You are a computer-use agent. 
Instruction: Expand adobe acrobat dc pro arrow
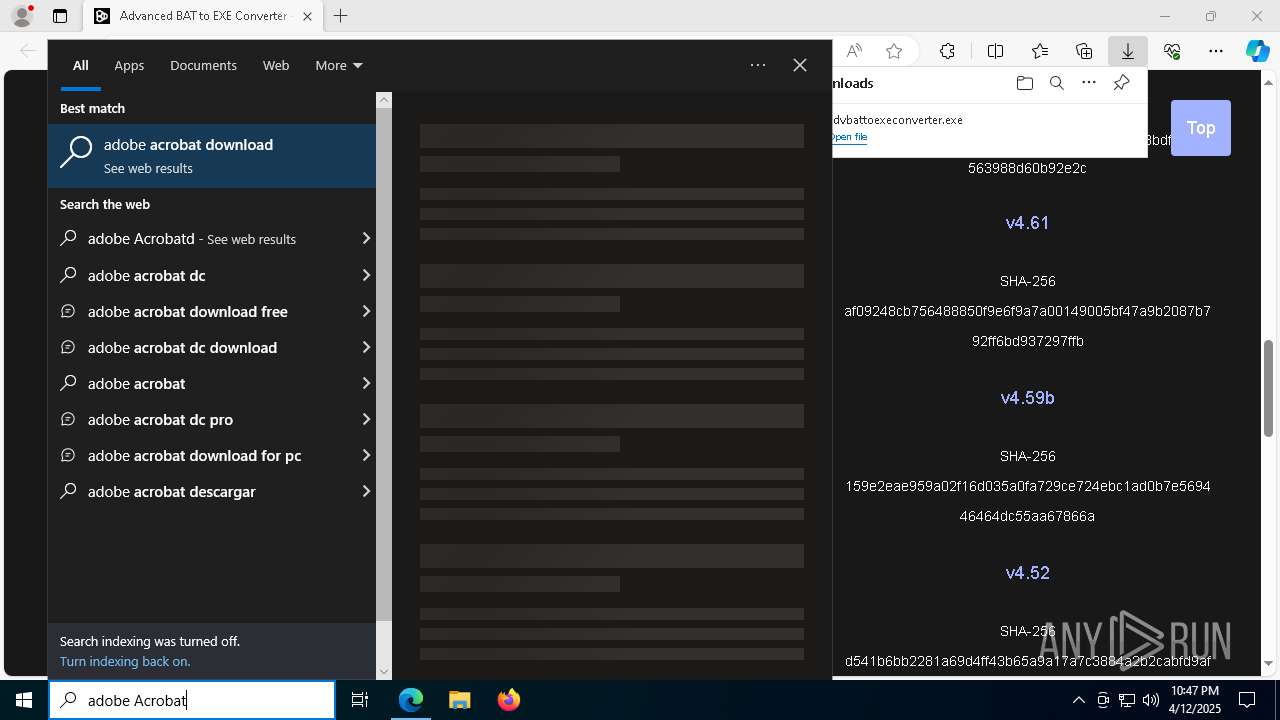point(366,419)
